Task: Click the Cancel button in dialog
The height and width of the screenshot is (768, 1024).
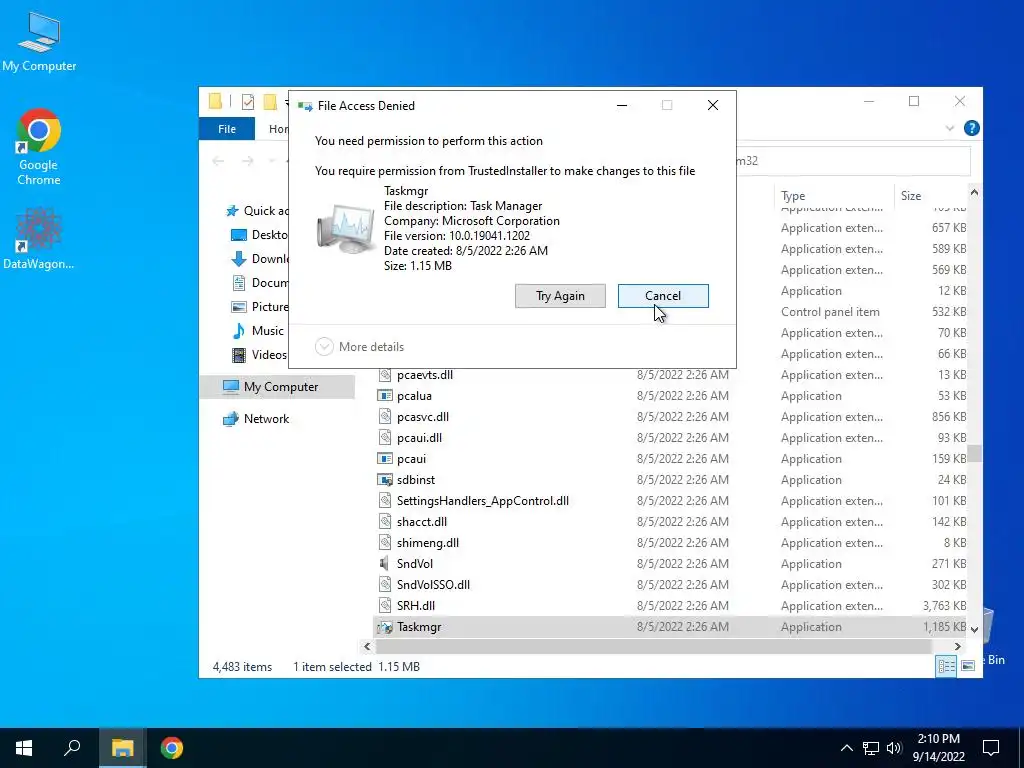Action: pyautogui.click(x=663, y=296)
